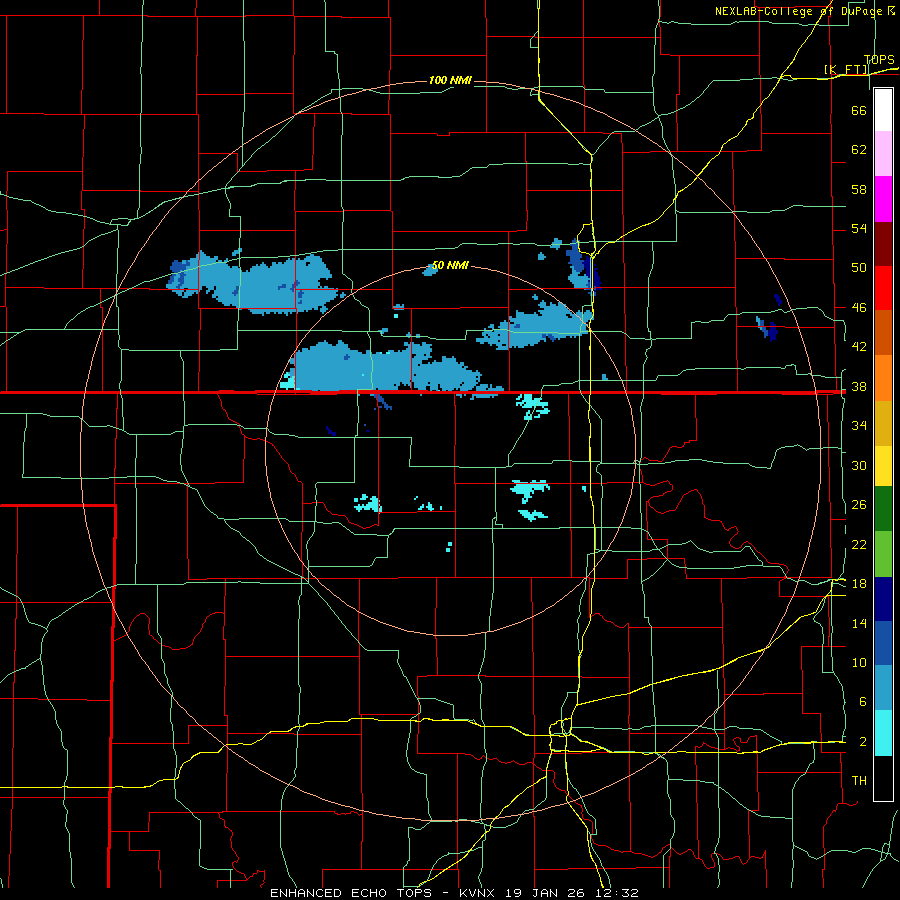Click the 62 legend value

[859, 150]
